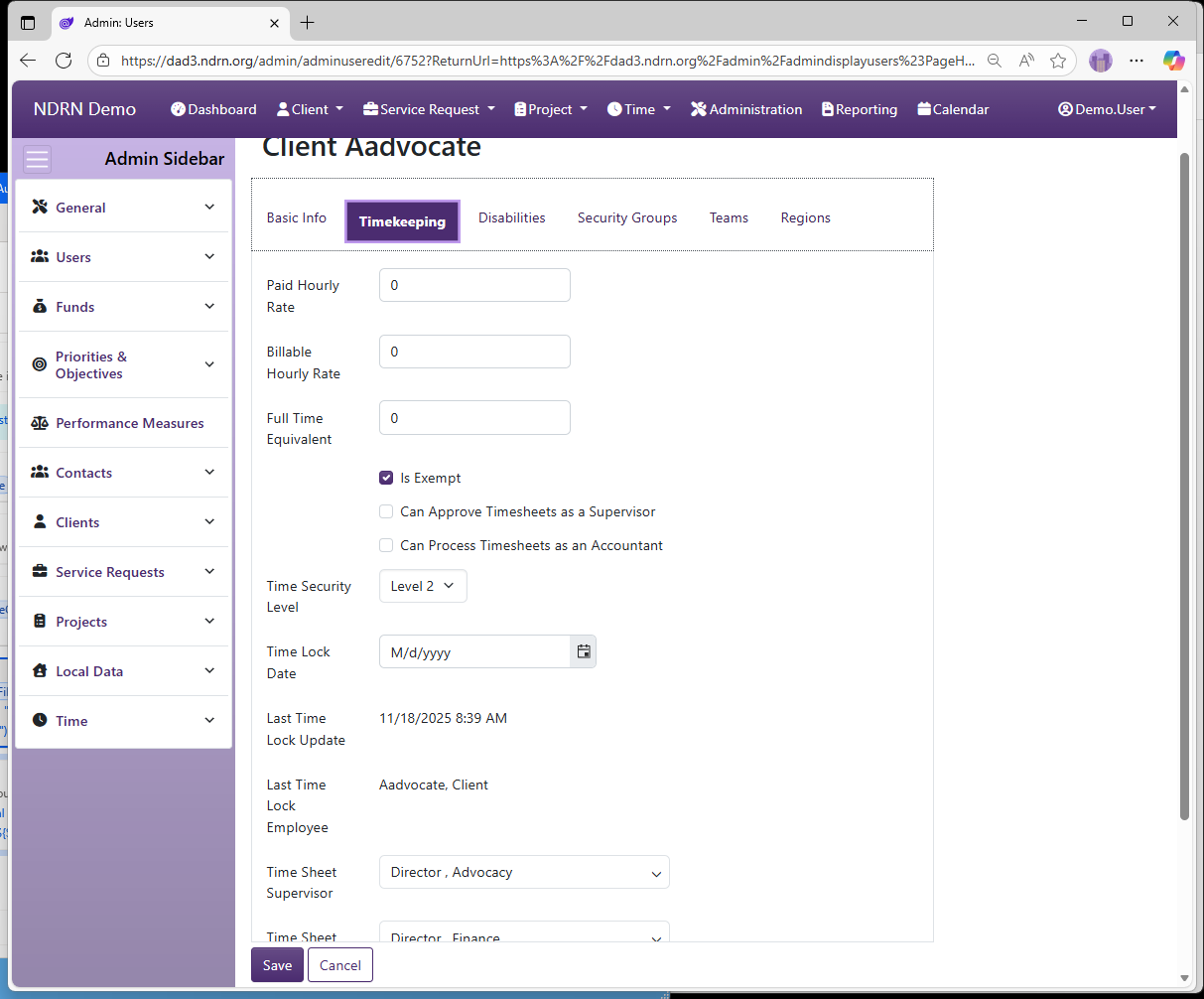Click the Save button
1204x999 pixels.
pyautogui.click(x=277, y=965)
